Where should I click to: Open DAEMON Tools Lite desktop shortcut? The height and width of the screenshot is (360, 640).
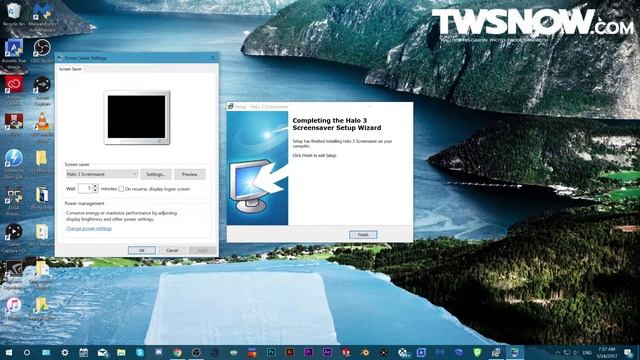coord(13,163)
